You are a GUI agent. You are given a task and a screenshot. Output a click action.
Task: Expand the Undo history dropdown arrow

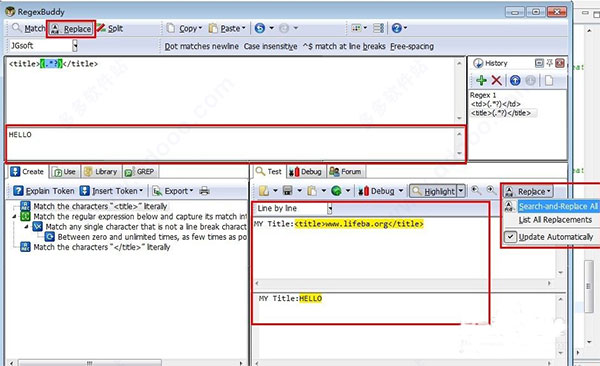point(271,28)
